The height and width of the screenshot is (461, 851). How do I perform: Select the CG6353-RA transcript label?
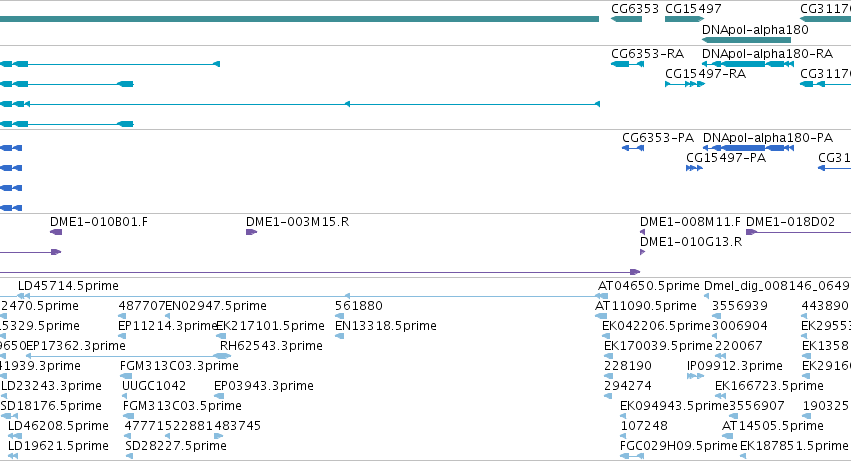pyautogui.click(x=647, y=54)
